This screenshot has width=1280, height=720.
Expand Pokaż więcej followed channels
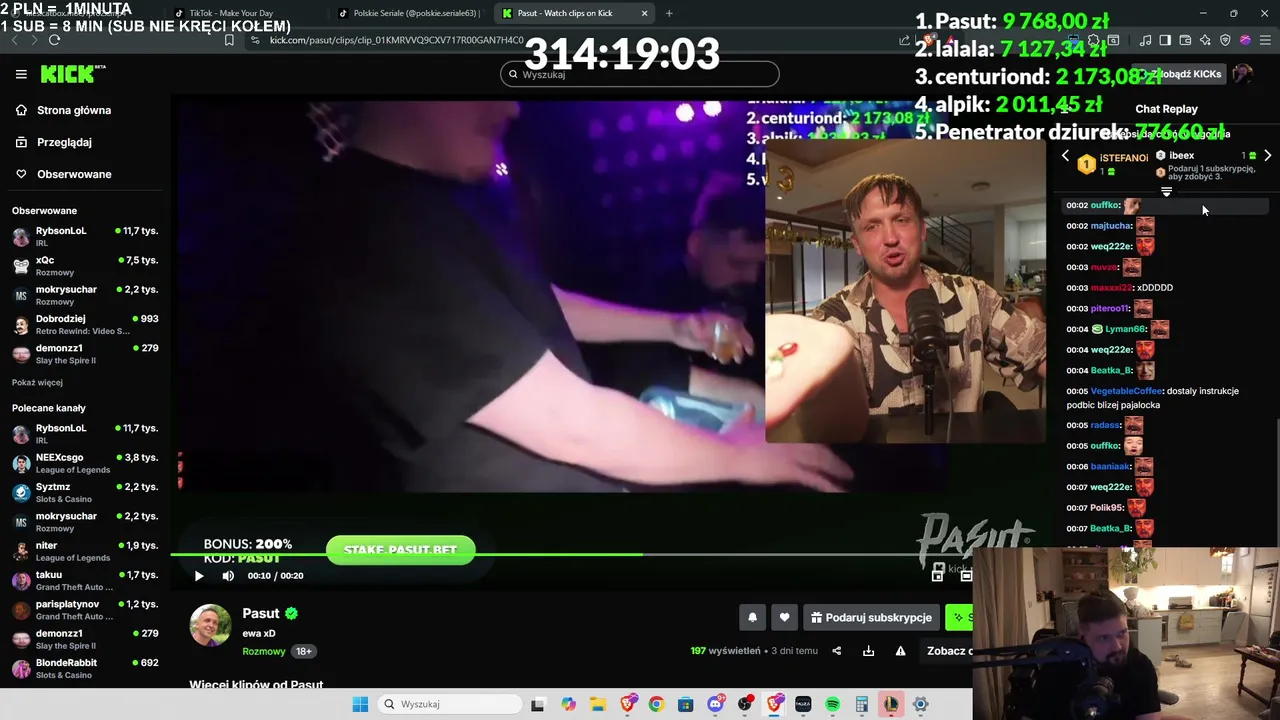(37, 382)
